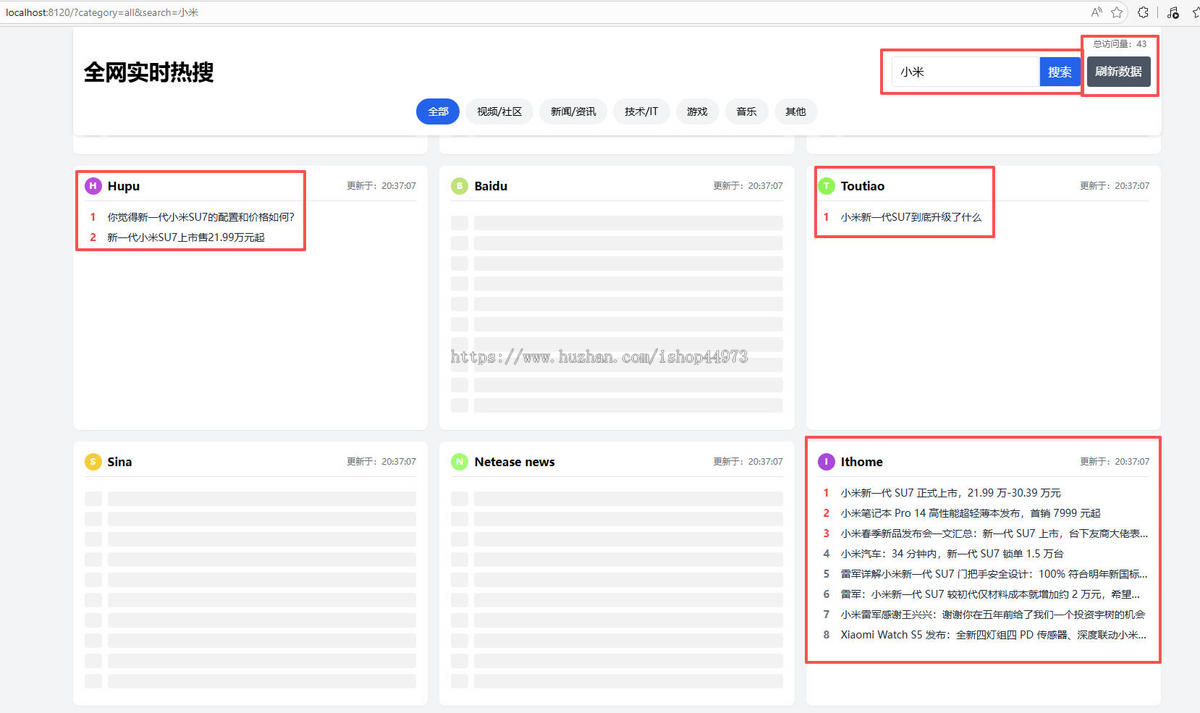The width and height of the screenshot is (1200, 713).
Task: Click the Sina card title
Action: (x=120, y=462)
